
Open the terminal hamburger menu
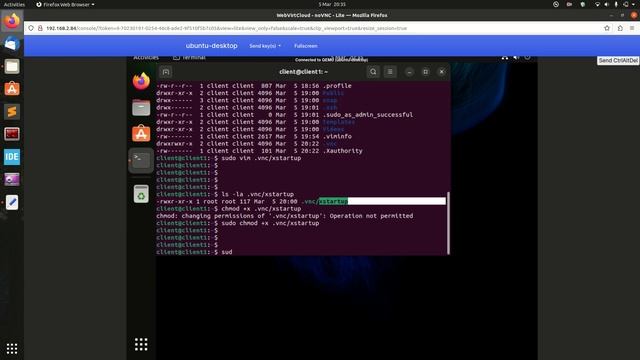click(x=390, y=72)
